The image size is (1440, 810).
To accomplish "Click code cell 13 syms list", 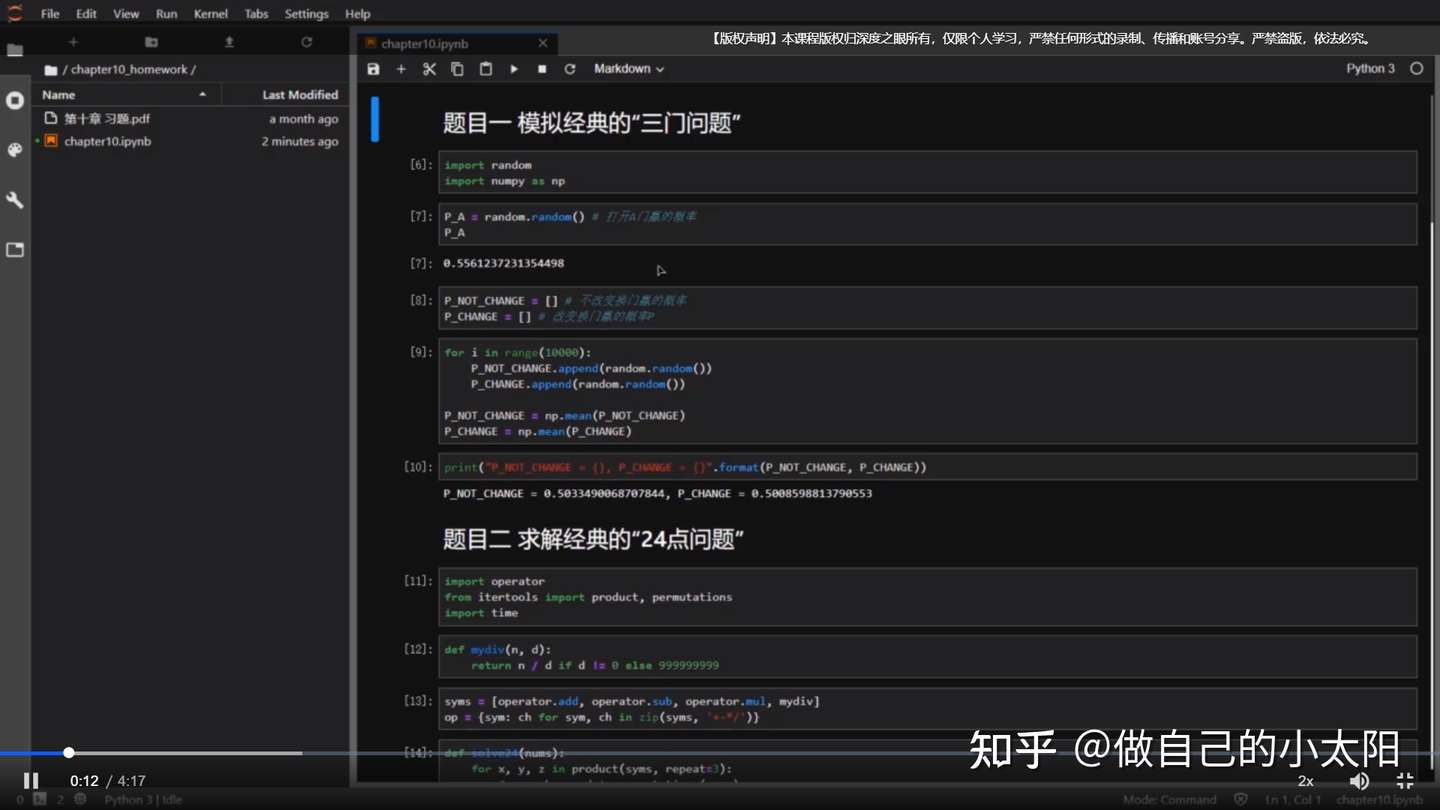I will tap(928, 709).
